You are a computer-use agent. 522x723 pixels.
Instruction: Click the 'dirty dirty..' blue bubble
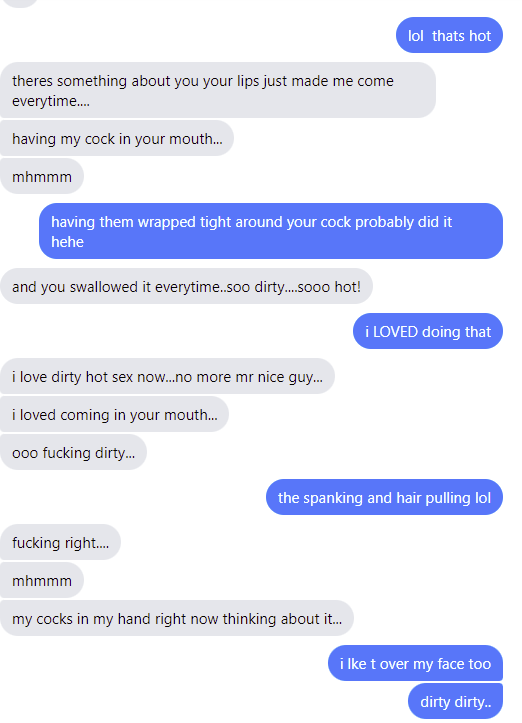(x=456, y=701)
